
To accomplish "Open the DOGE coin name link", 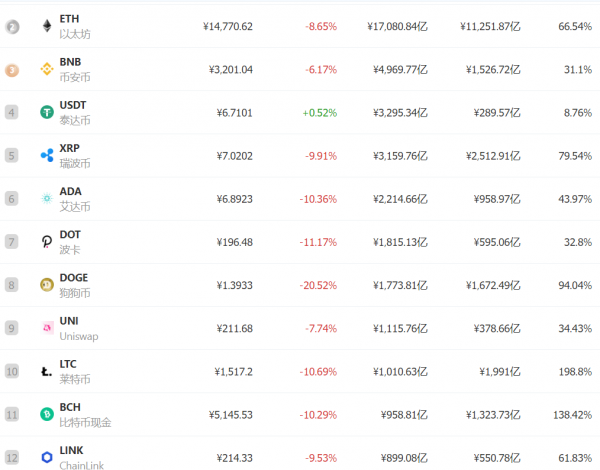I will pos(74,277).
